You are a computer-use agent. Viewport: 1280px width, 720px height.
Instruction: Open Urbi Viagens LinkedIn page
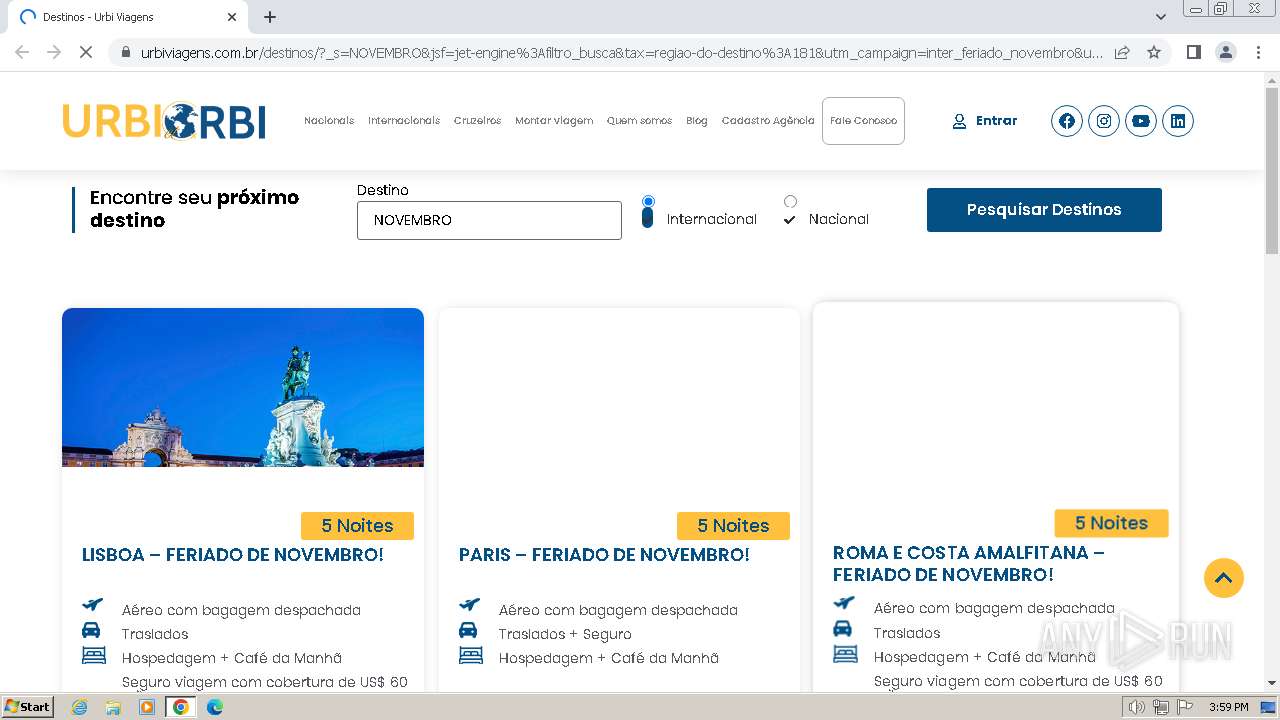tap(1178, 121)
